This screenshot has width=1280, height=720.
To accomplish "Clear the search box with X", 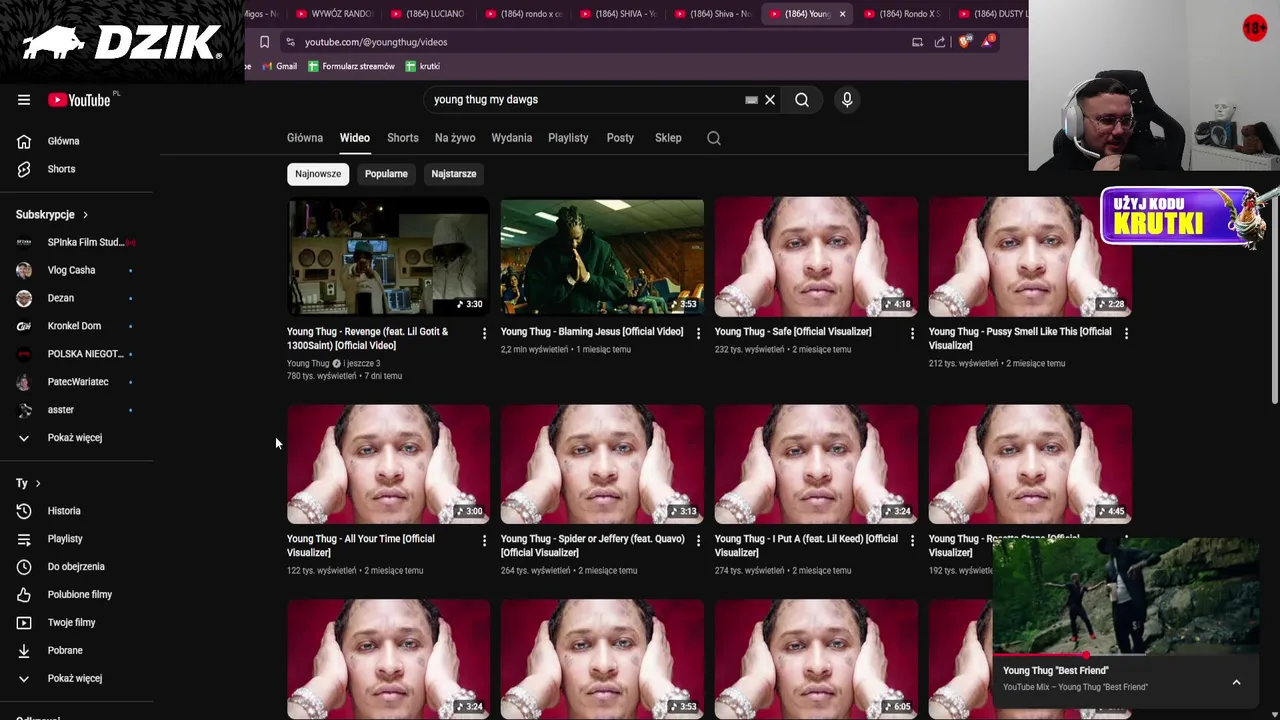I will pos(770,100).
